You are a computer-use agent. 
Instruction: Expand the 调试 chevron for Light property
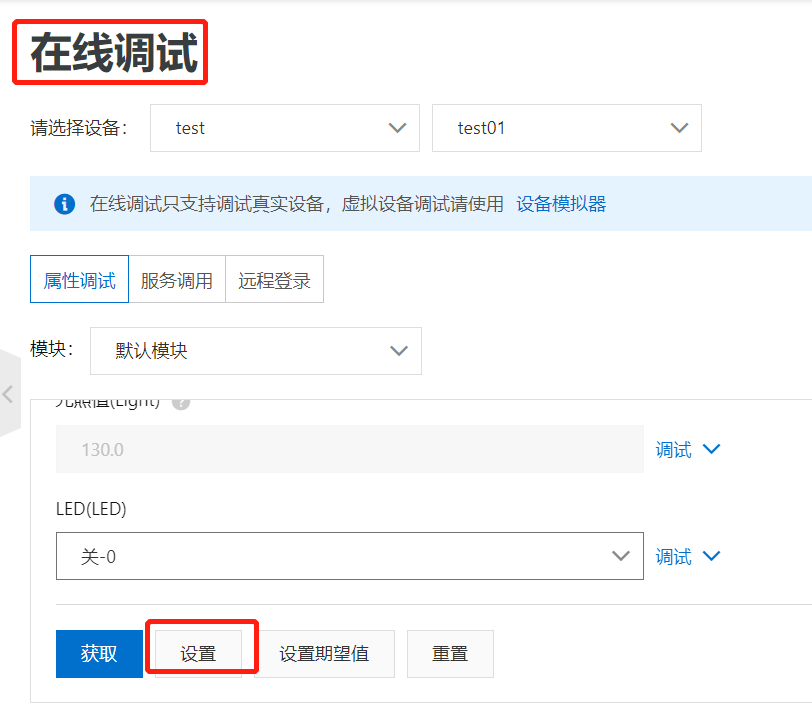pyautogui.click(x=711, y=449)
